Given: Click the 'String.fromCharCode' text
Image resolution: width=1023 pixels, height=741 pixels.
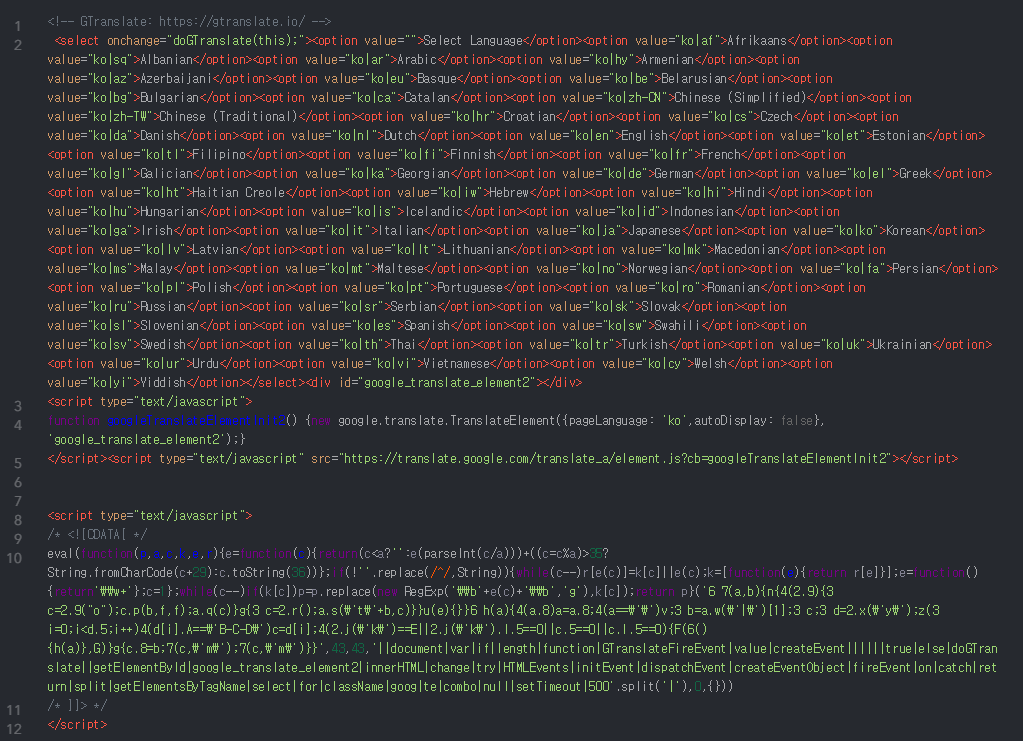Looking at the screenshot, I should coord(110,573).
